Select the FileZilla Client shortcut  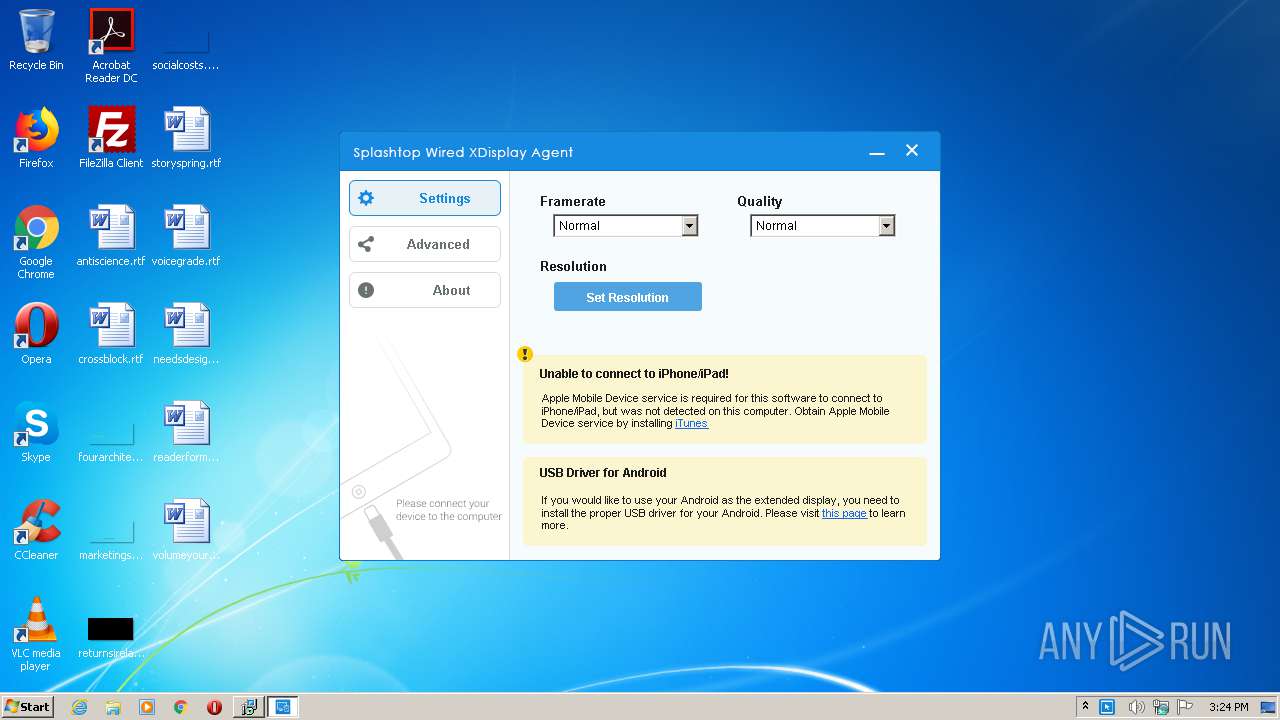click(111, 138)
